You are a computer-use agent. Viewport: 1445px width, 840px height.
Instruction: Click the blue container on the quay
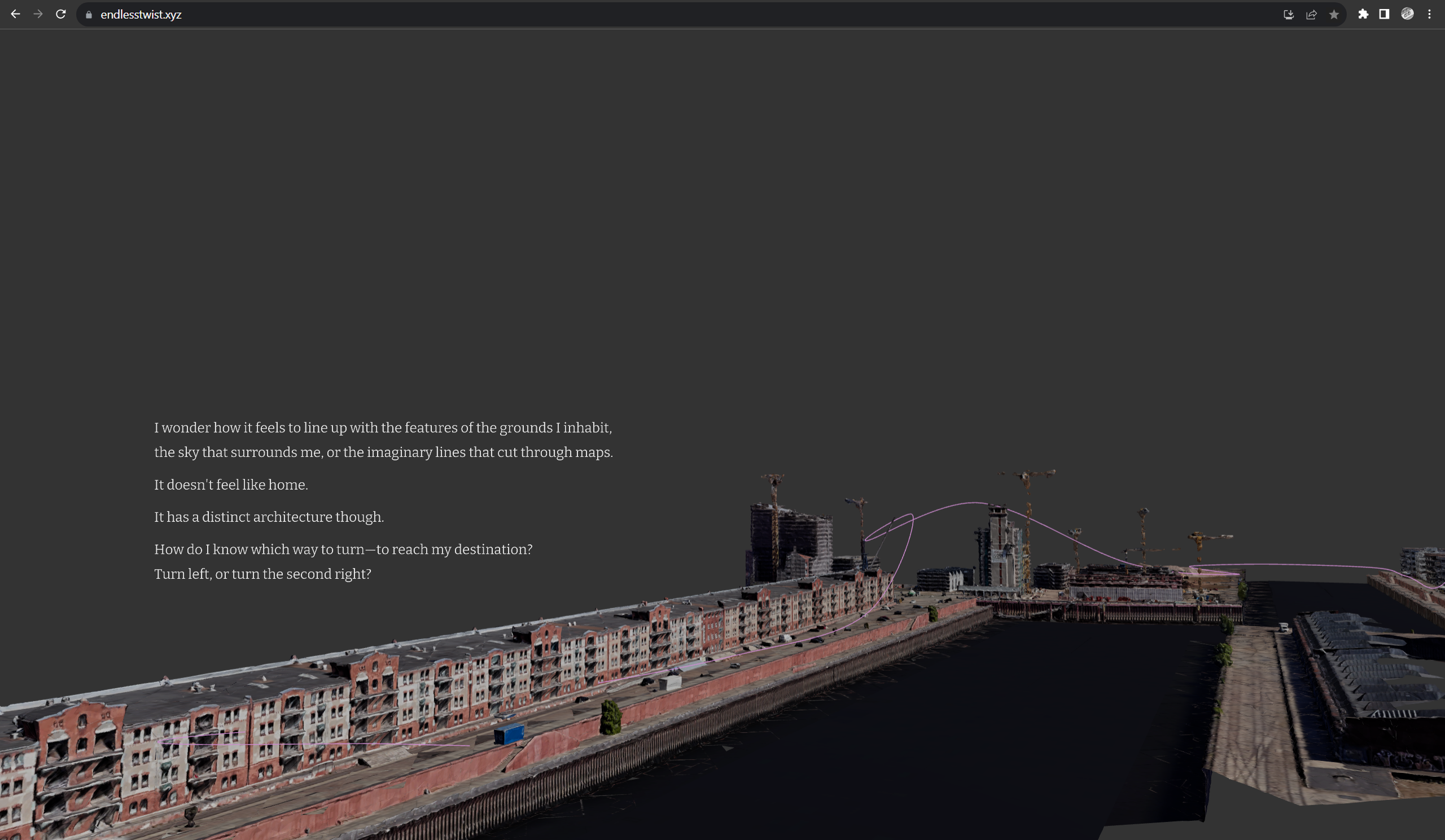[x=509, y=734]
